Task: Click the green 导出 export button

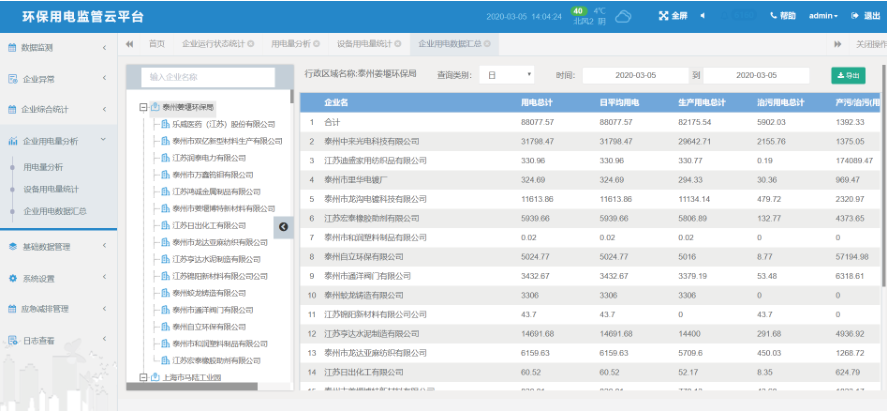Action: (848, 75)
